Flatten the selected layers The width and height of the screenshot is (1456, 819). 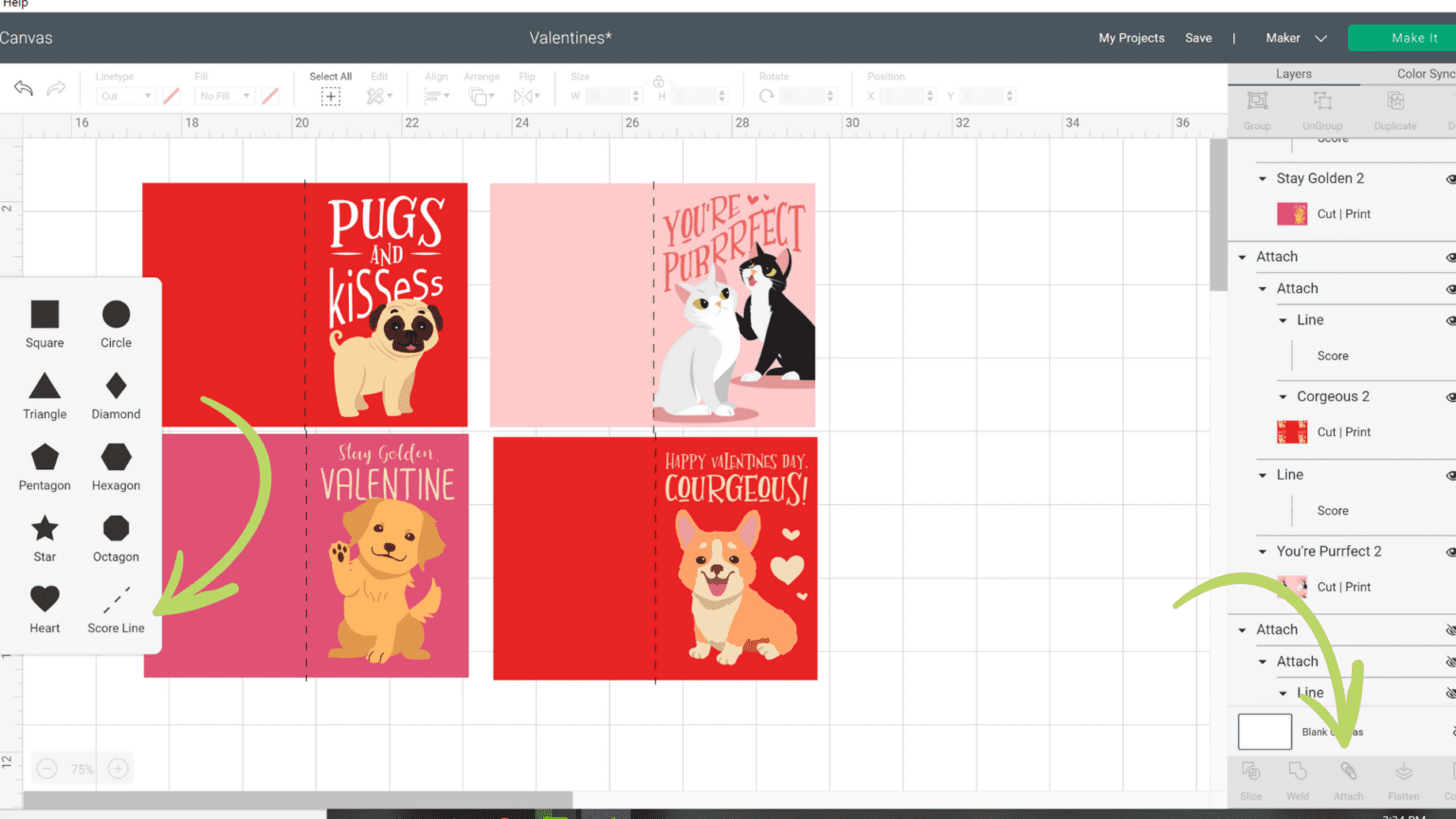(1402, 777)
